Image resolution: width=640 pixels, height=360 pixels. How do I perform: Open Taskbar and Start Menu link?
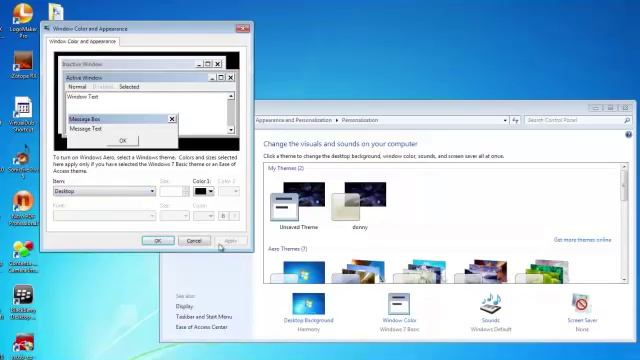[204, 317]
